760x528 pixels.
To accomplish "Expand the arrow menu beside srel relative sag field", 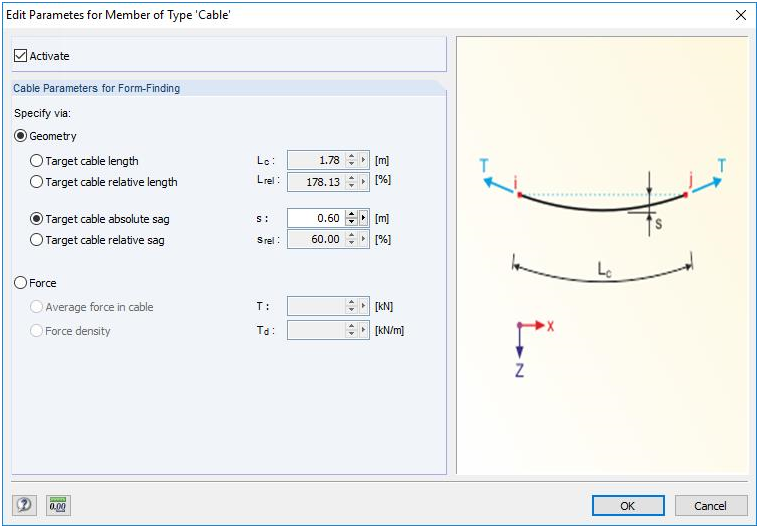I will [x=364, y=239].
